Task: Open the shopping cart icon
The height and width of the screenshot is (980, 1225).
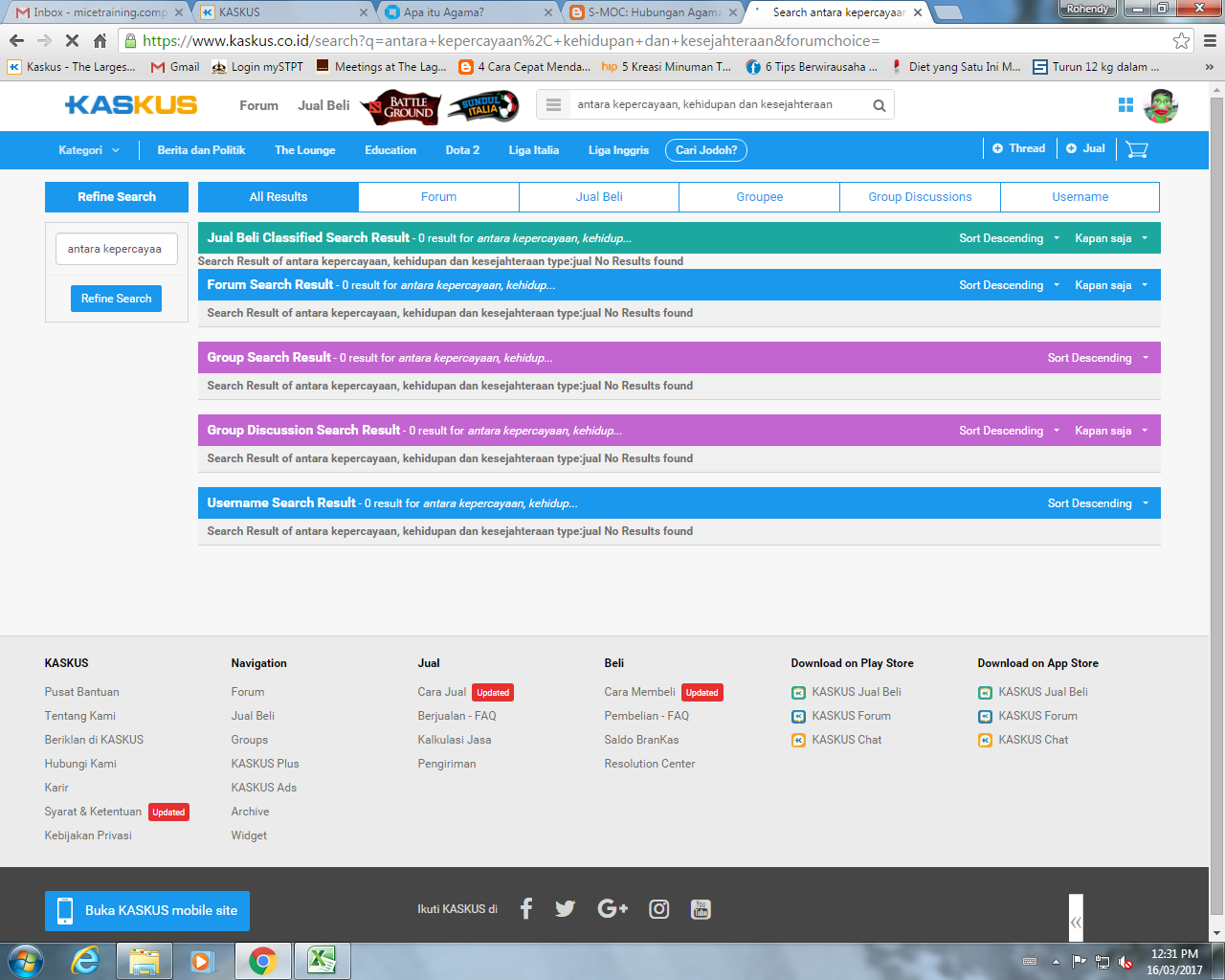Action: [x=1136, y=149]
